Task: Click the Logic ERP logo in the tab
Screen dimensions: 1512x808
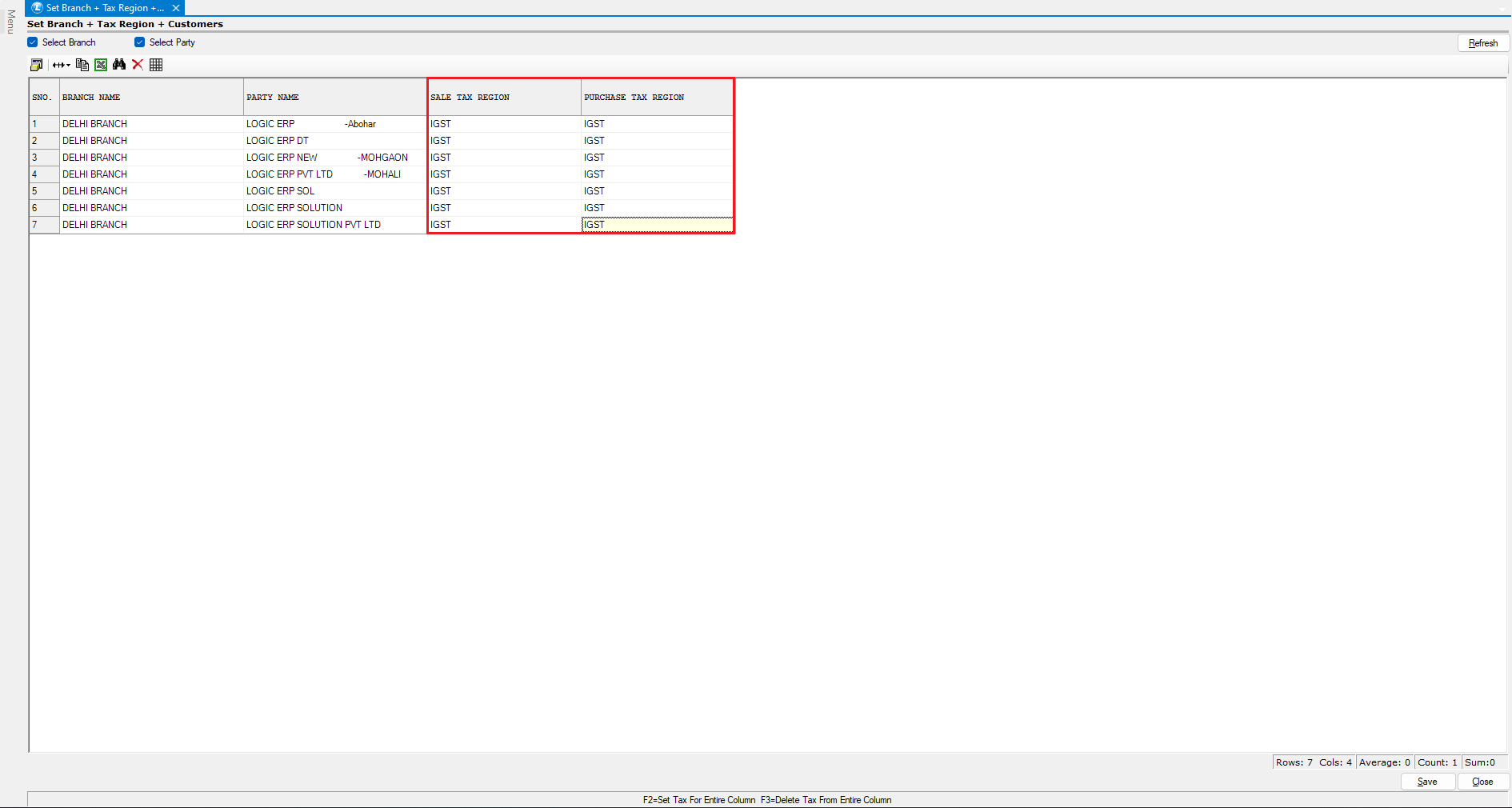Action: [37, 8]
